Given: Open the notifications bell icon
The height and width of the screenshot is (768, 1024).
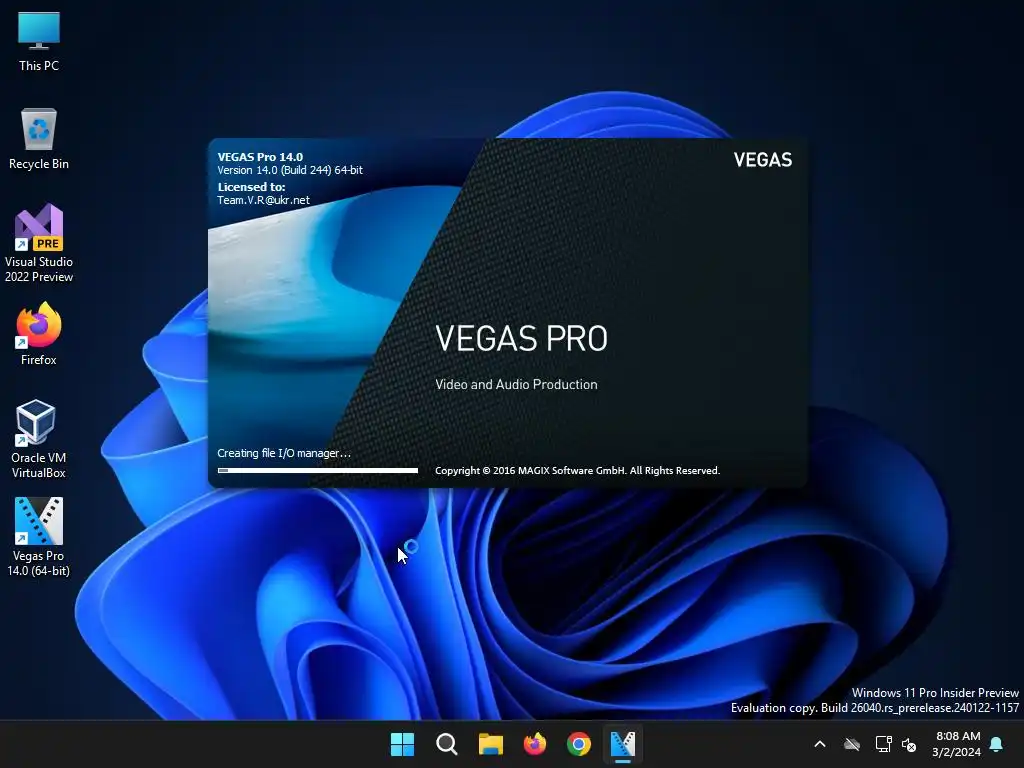Looking at the screenshot, I should (997, 744).
